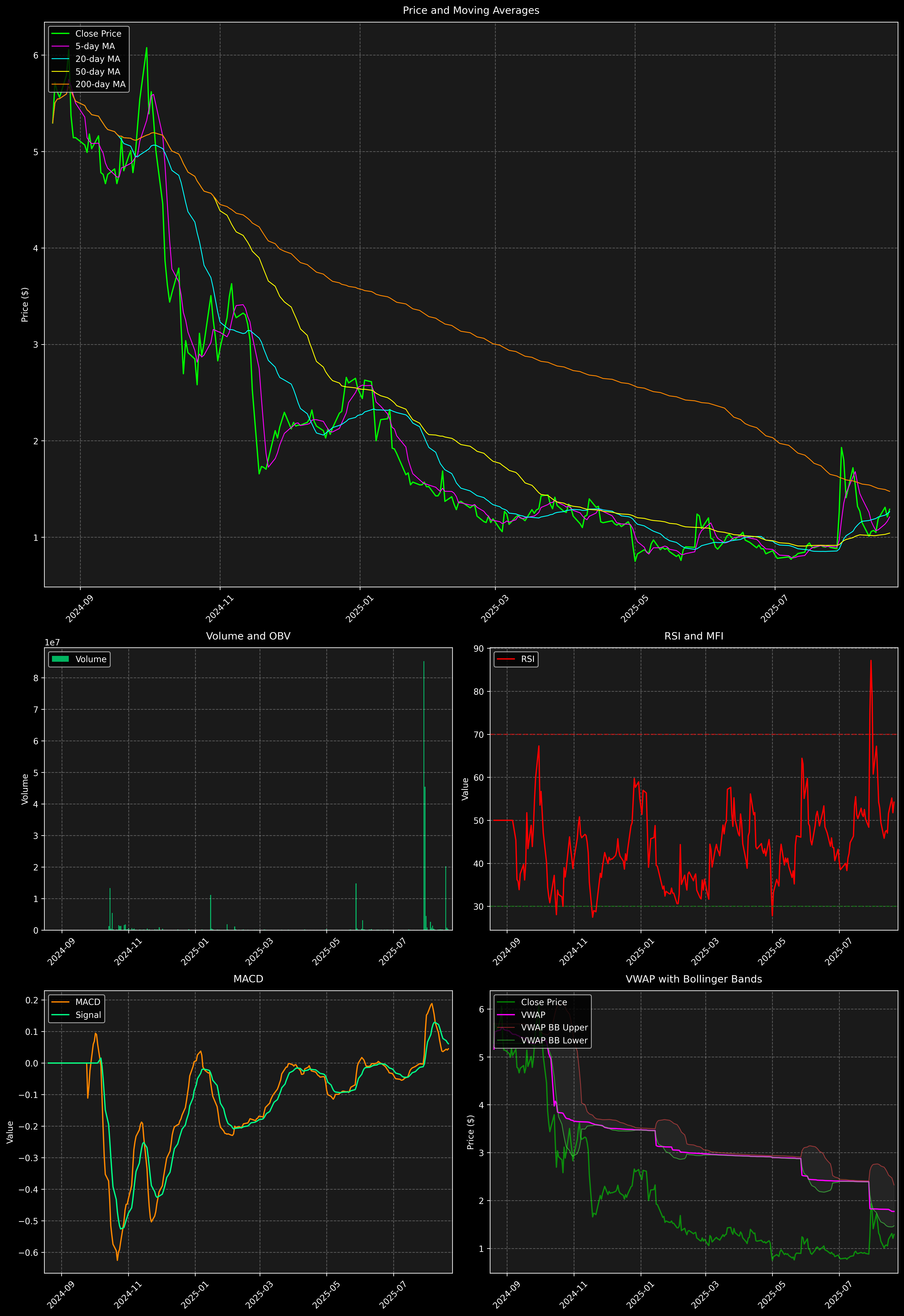Click the 70 tick on the RSI axis
The image size is (904, 1316).
(x=479, y=734)
